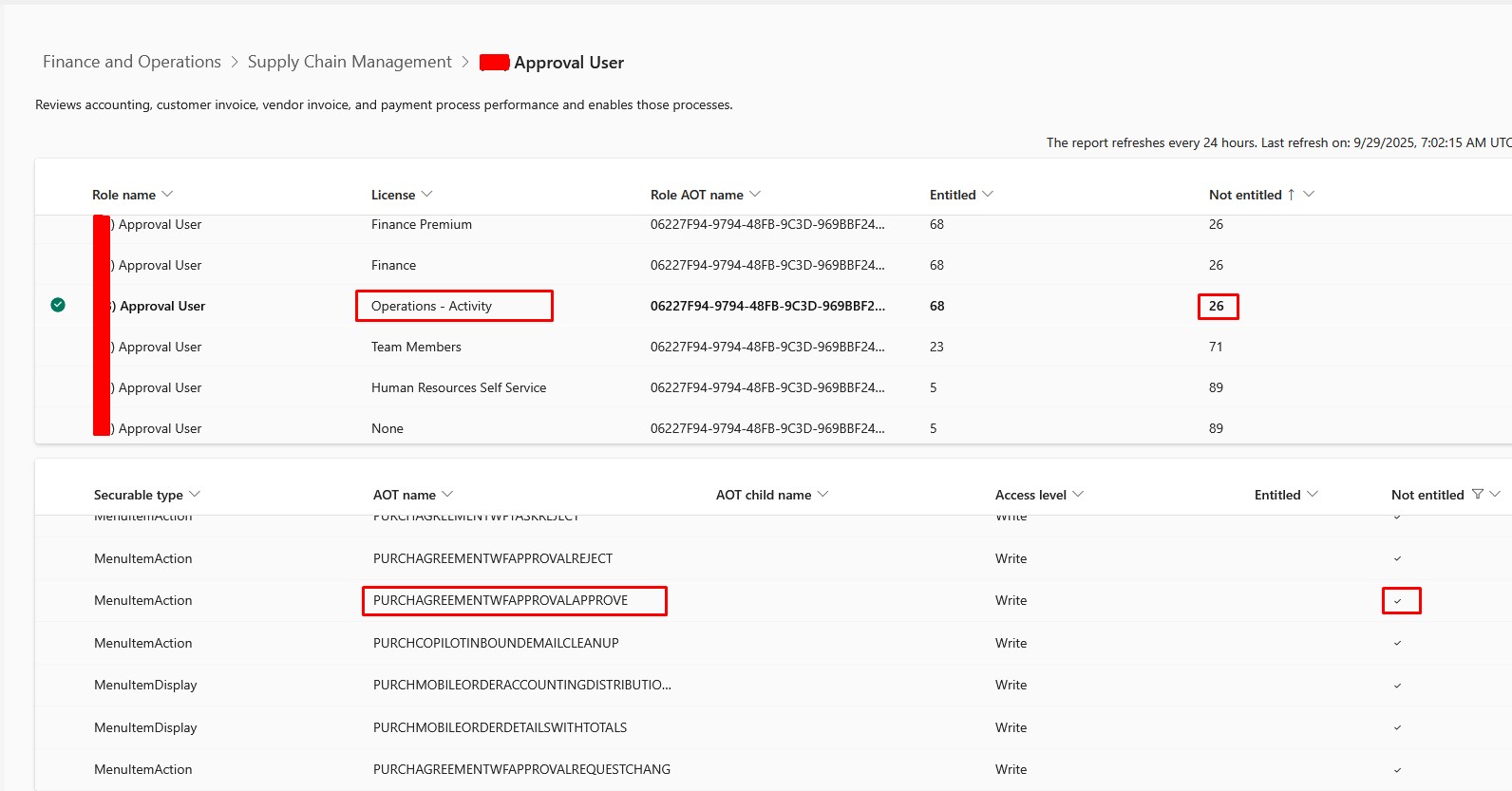Expand the Role AOT name column menu
1512x791 pixels.
755,195
